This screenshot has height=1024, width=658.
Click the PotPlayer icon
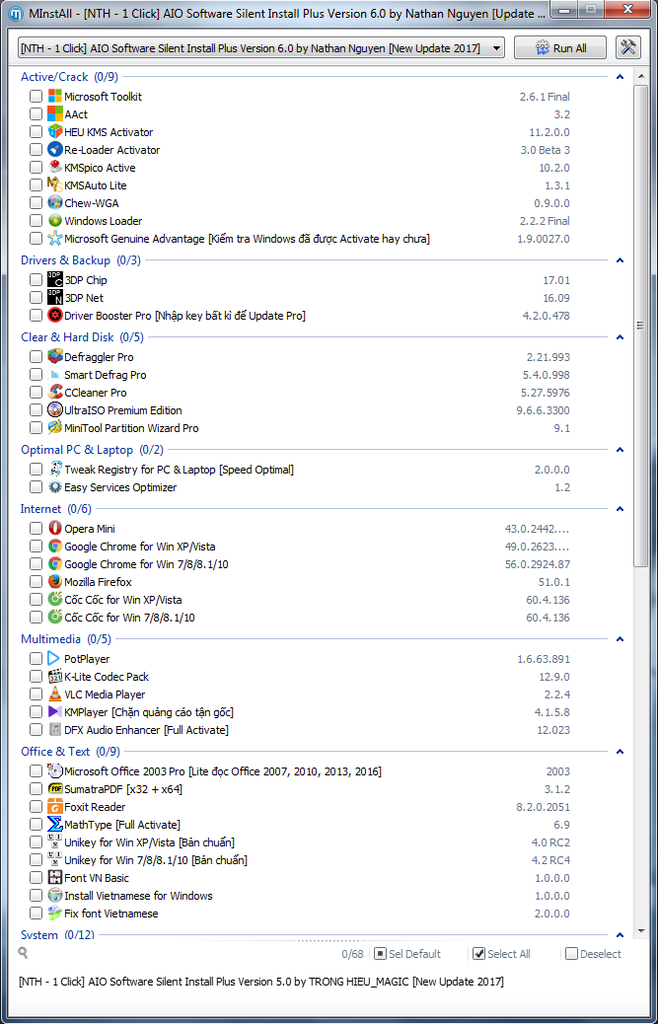tap(55, 658)
